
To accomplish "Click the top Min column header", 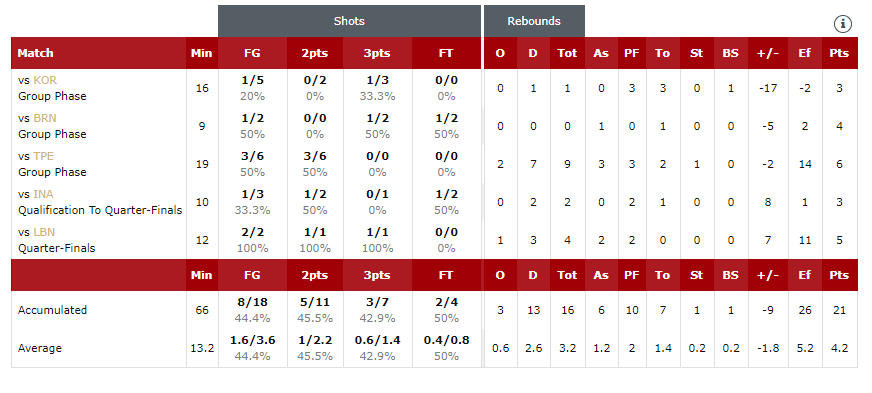I will point(202,53).
